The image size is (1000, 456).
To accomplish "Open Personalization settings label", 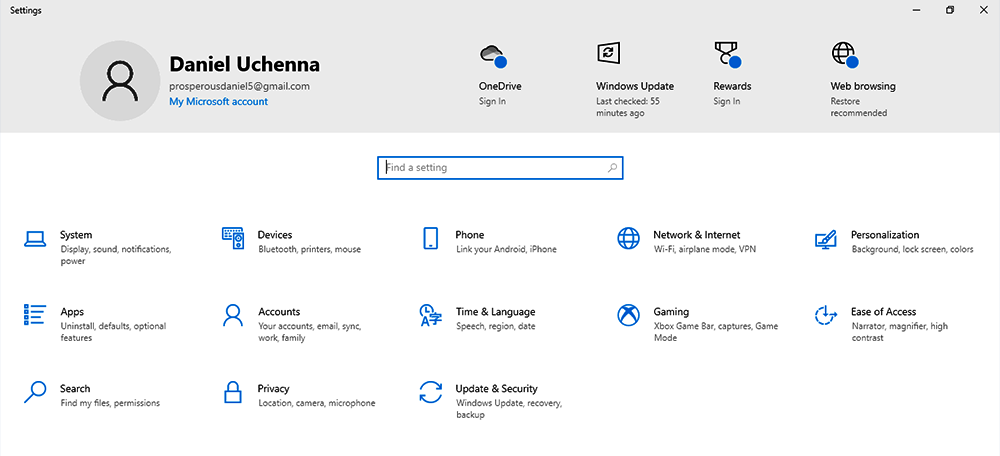I will 885,235.
